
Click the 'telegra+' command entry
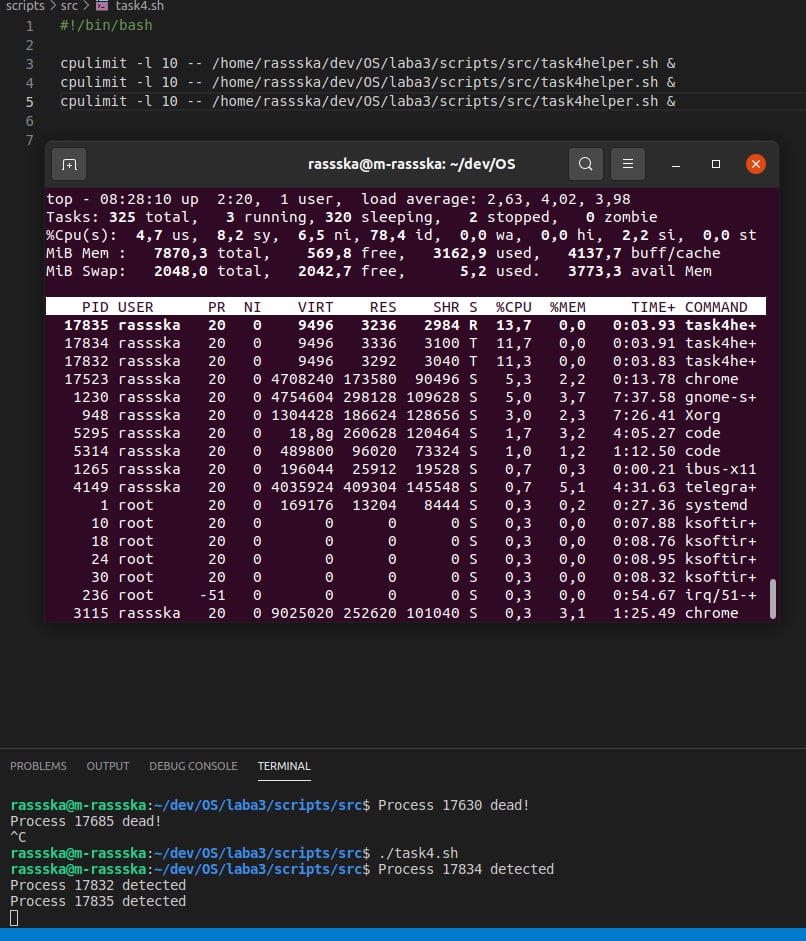(x=720, y=487)
